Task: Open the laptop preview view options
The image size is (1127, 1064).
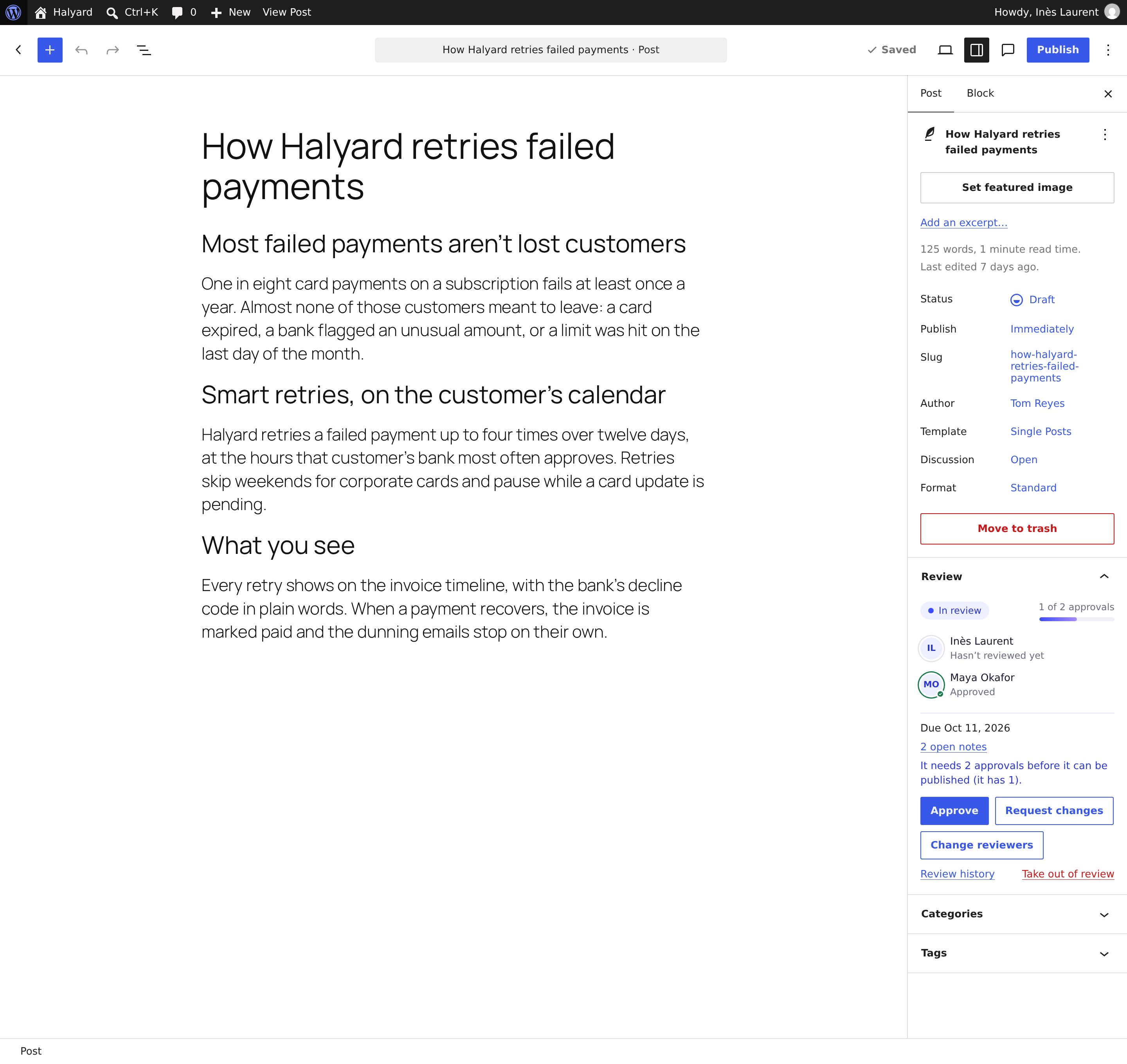Action: point(945,50)
